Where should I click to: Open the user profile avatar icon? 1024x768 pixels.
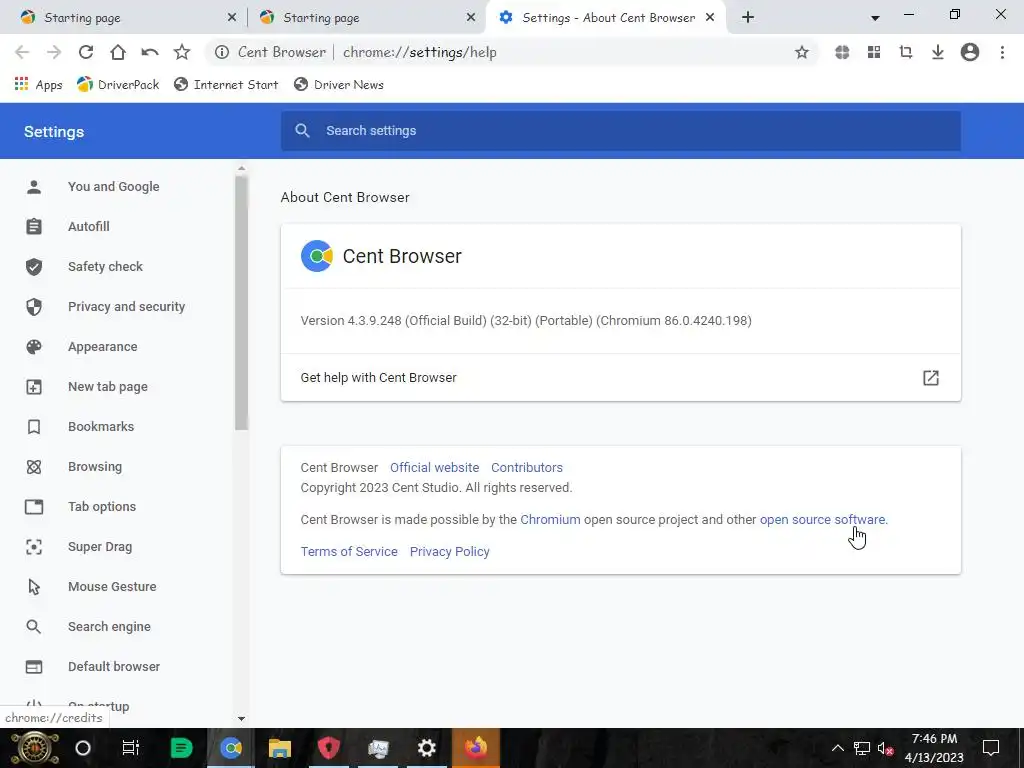point(970,52)
